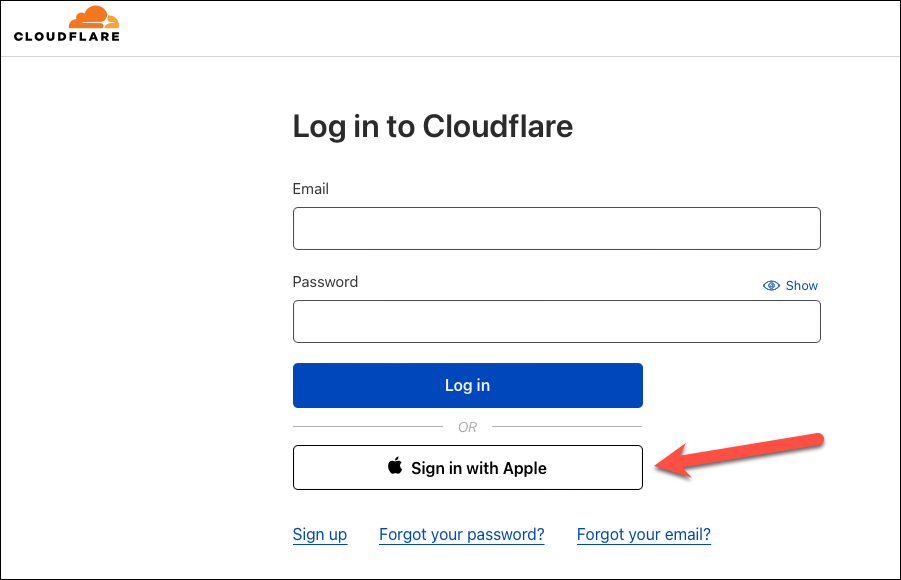Click the CLOUDFLARE wordmark text

(67, 36)
